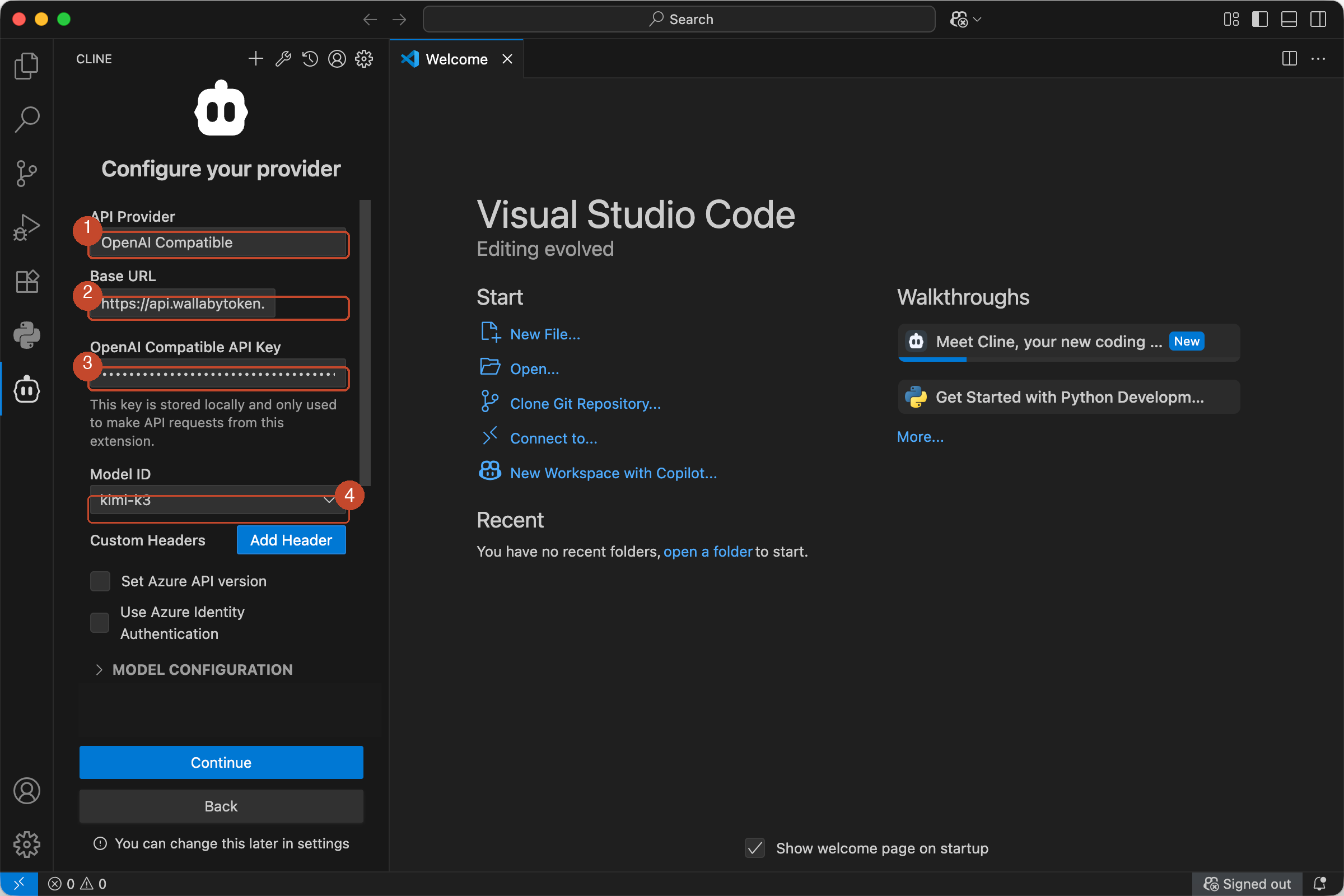Open Get Started with Python Development walkthrough
This screenshot has height=896, width=1344.
pyautogui.click(x=1068, y=397)
